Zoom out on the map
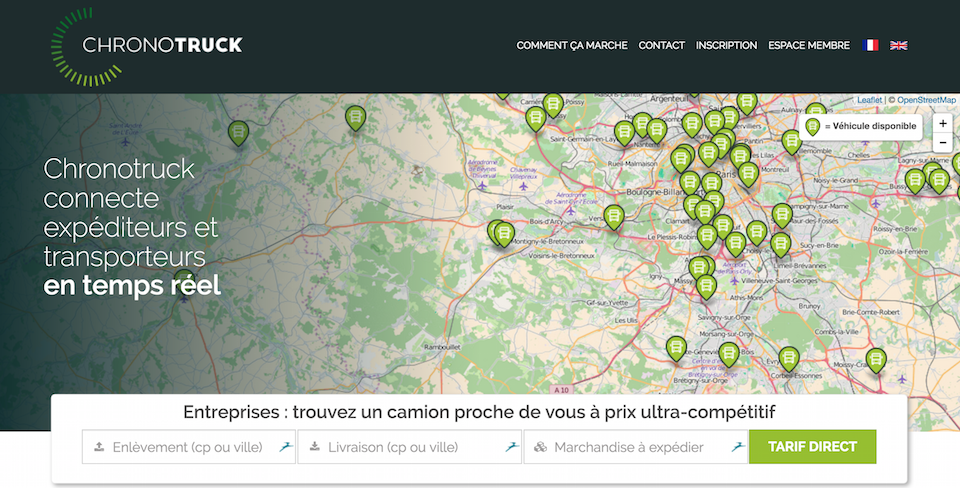Screen dimensions: 960x488 point(942,143)
